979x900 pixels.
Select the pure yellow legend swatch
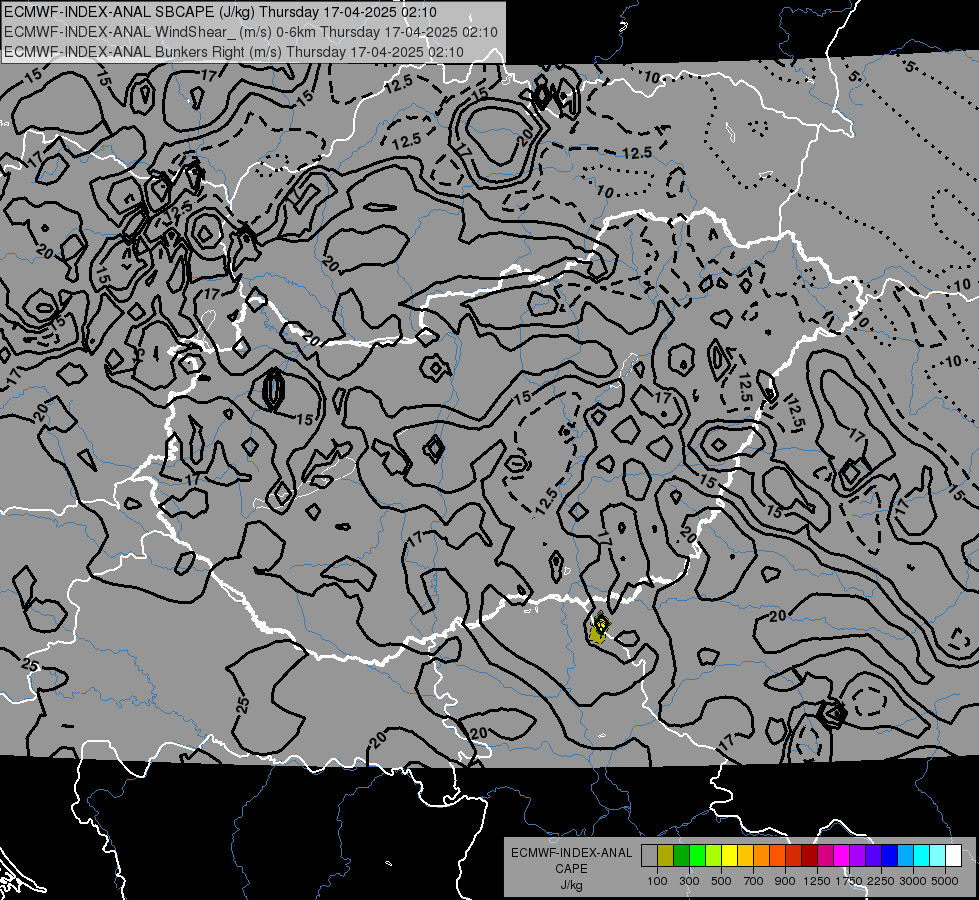pyautogui.click(x=729, y=856)
